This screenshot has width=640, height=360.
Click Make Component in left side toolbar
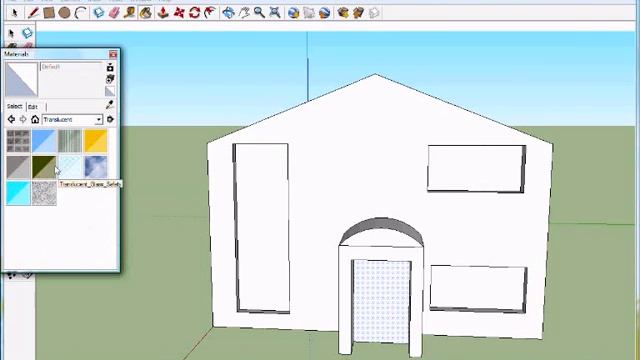[27, 33]
